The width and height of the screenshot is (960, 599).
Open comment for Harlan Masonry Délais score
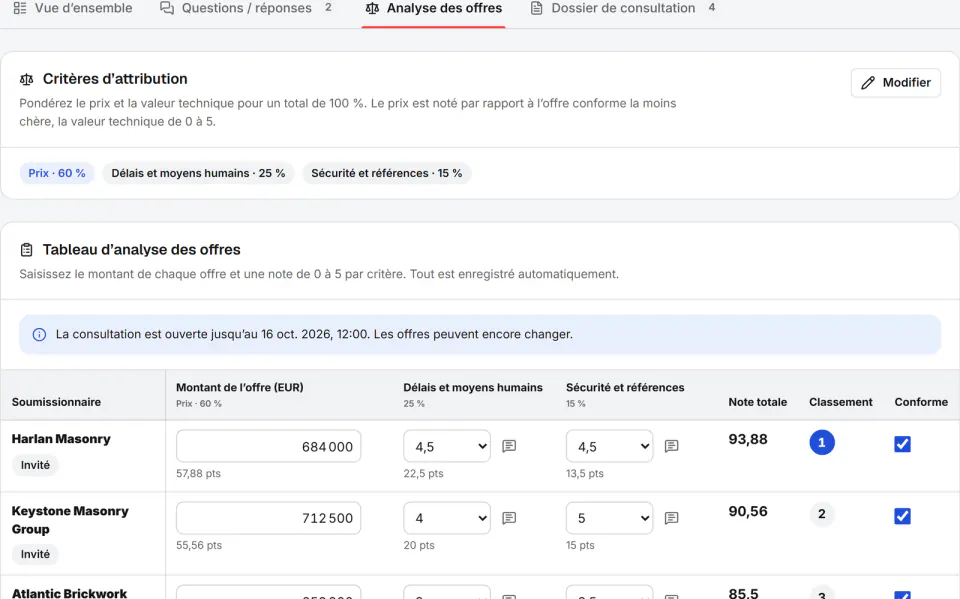[x=509, y=446]
